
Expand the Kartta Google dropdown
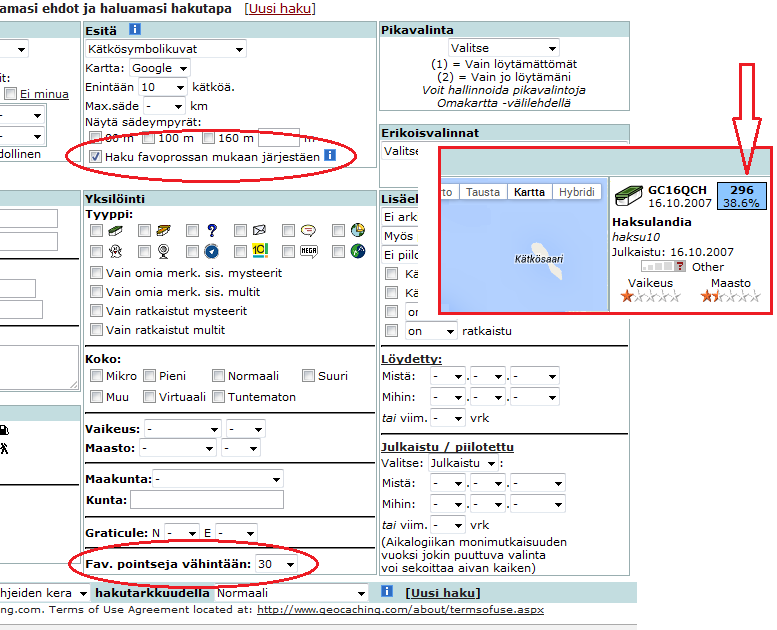pos(160,68)
